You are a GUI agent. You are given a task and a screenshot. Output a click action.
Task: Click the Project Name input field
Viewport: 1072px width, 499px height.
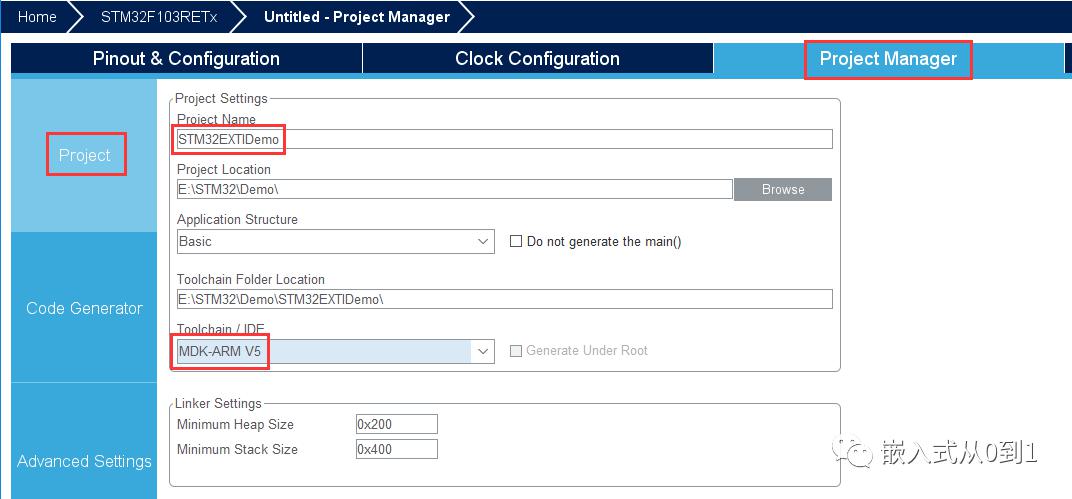[x=505, y=139]
